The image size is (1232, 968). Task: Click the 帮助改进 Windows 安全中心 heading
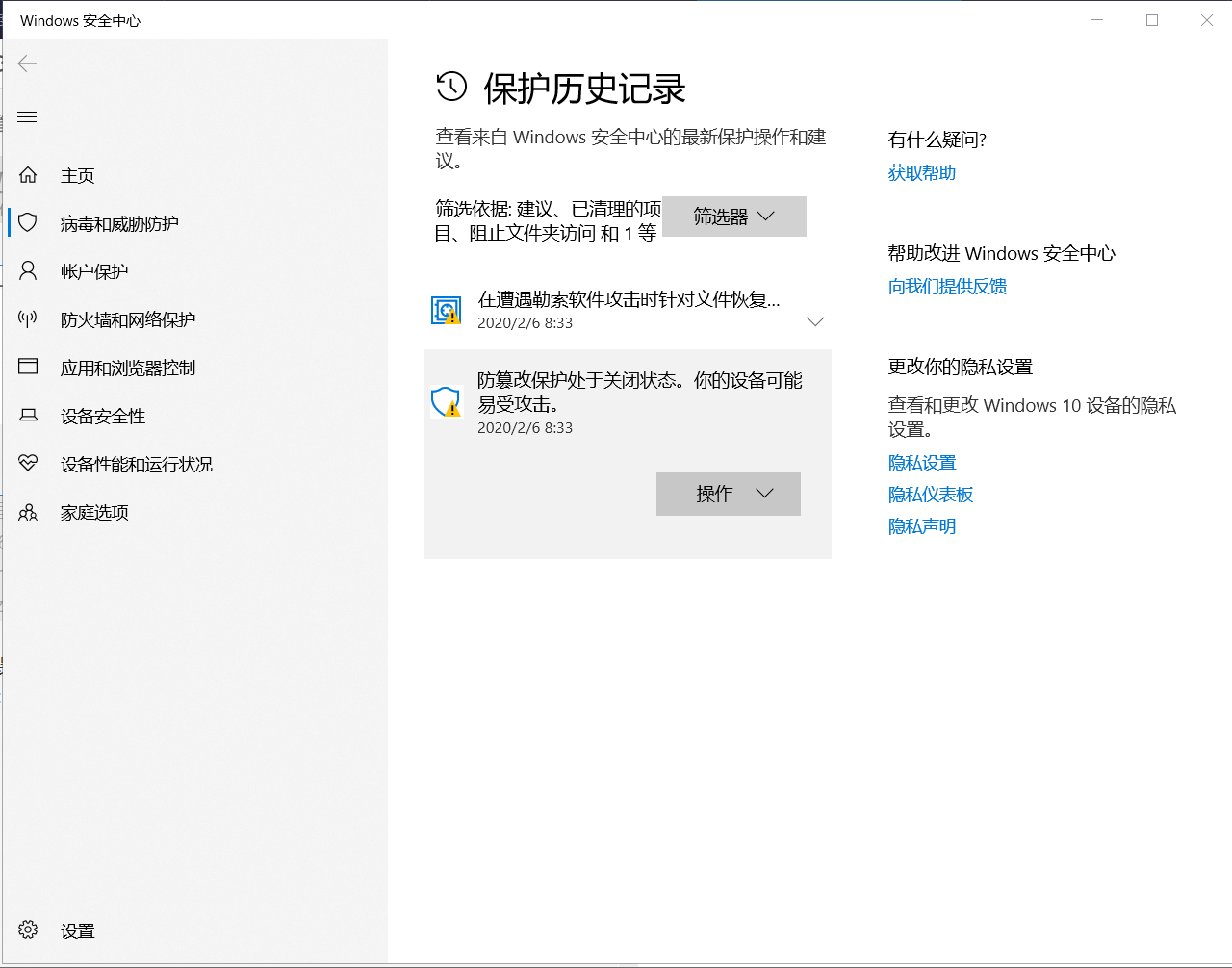click(1002, 254)
